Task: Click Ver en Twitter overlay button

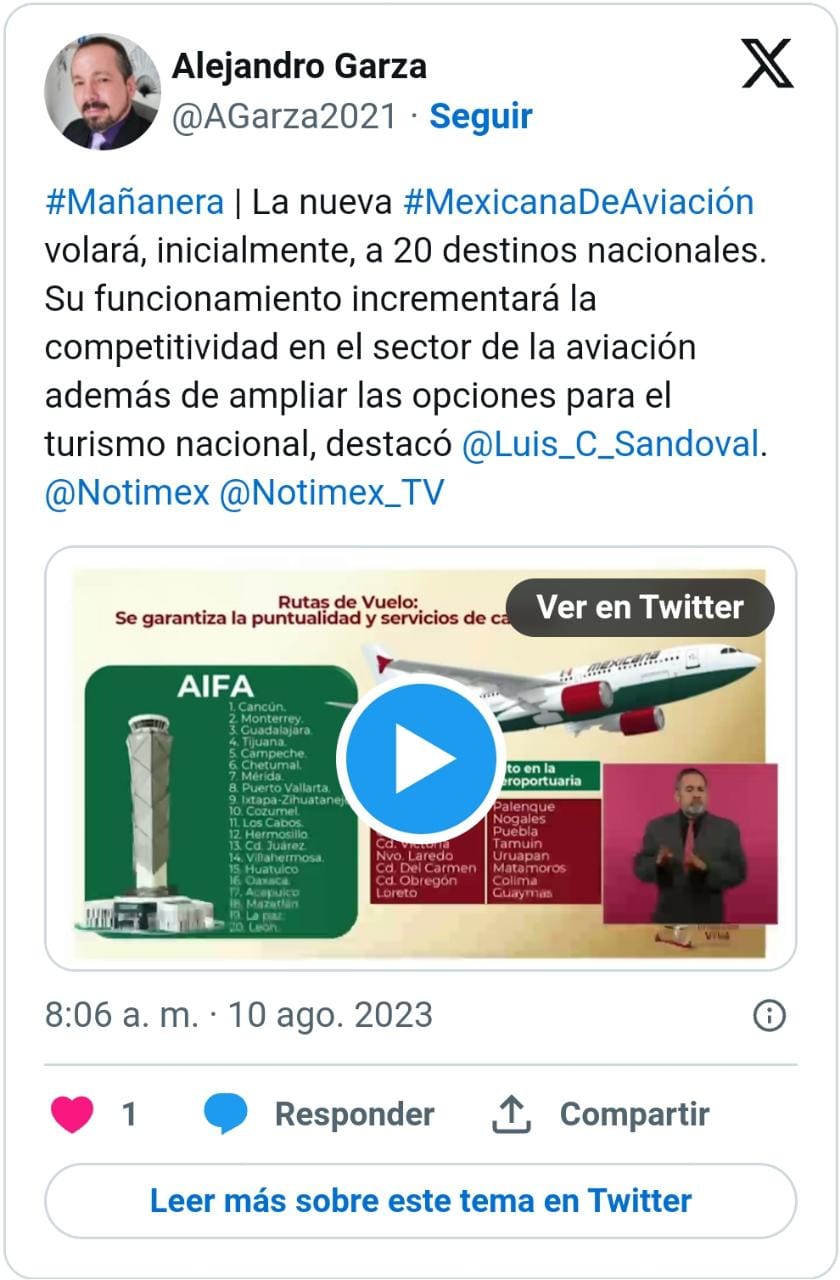Action: point(640,607)
